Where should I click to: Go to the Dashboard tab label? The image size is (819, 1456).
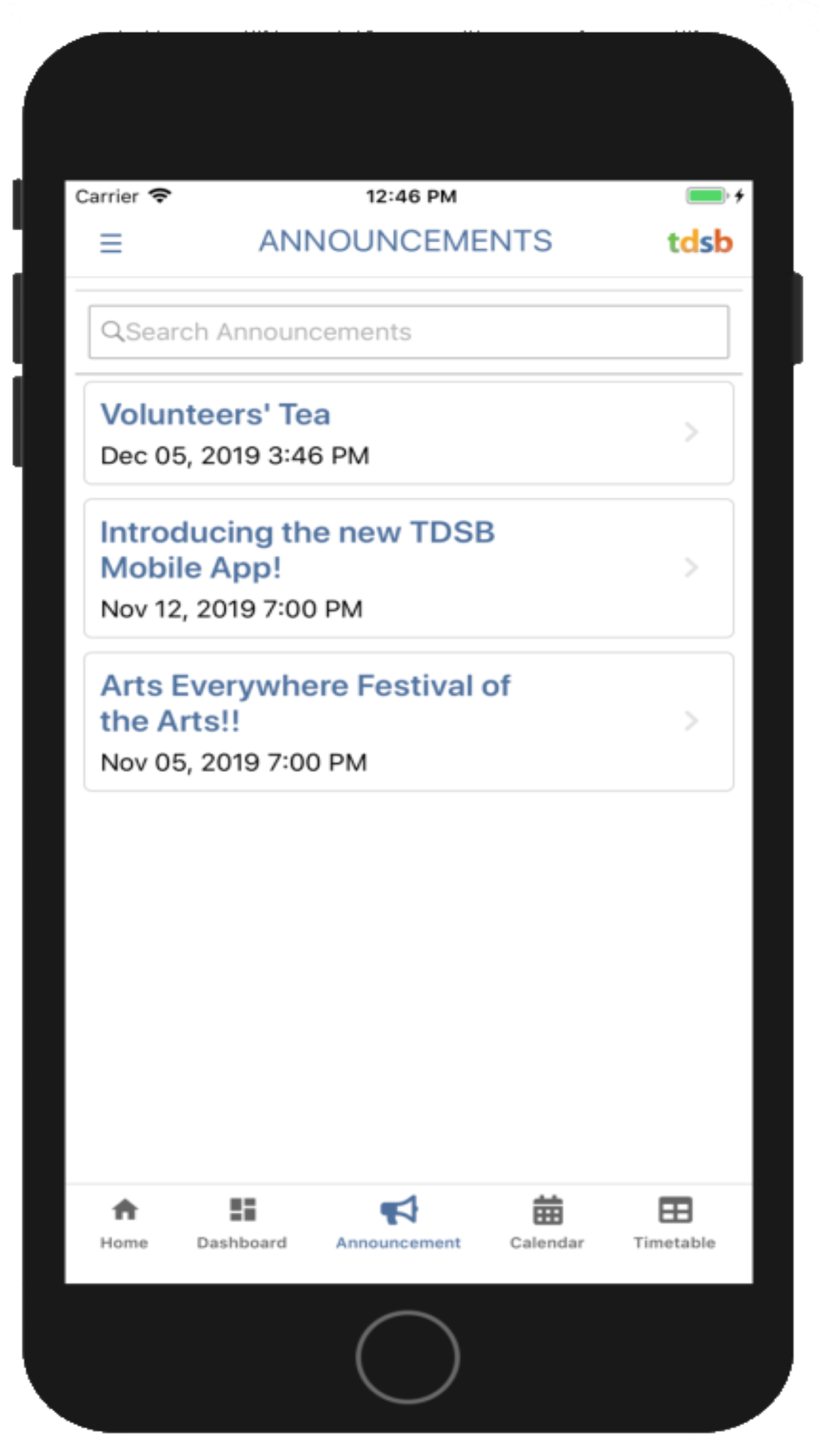pyautogui.click(x=242, y=1243)
